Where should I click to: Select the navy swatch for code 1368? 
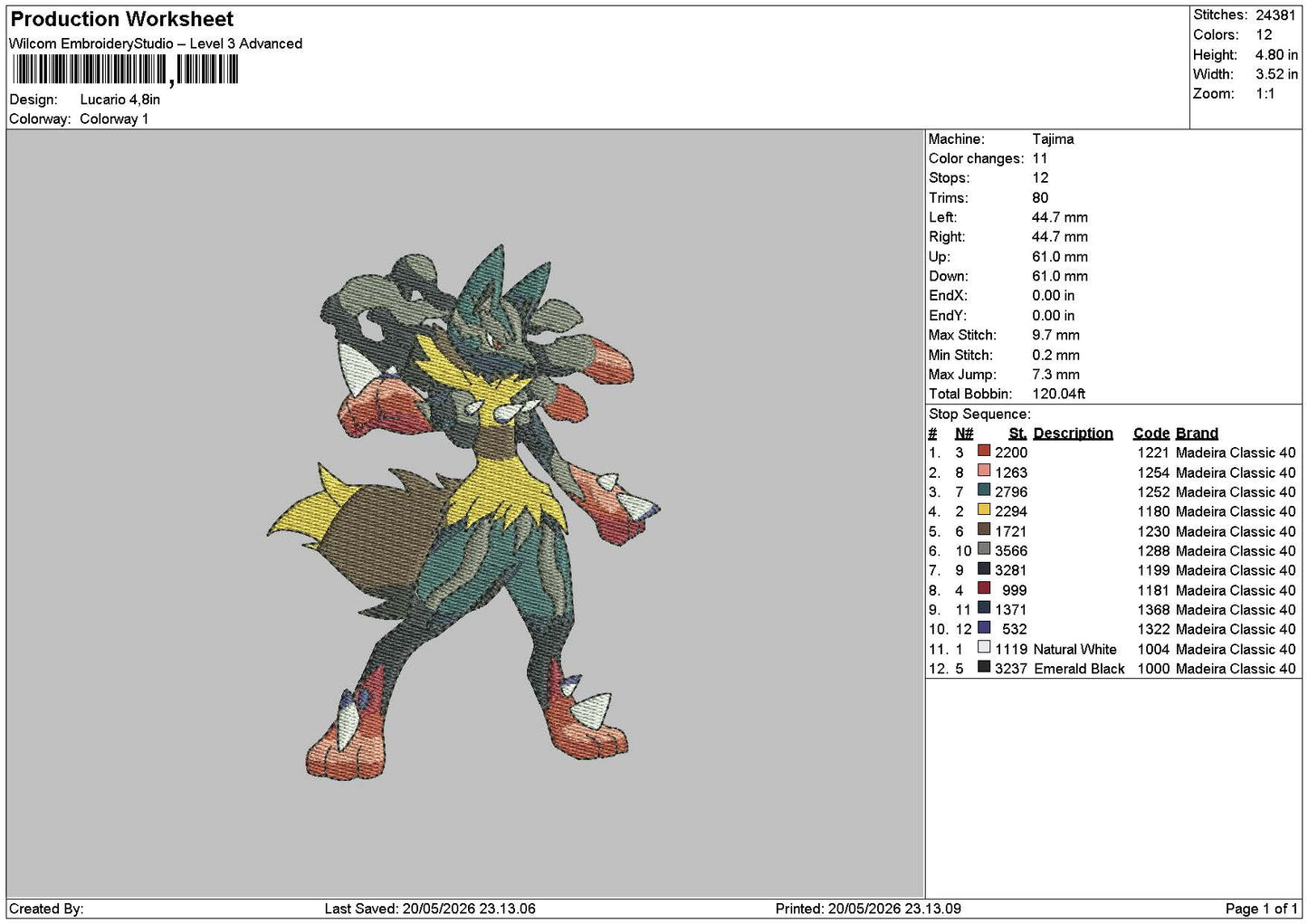point(984,609)
